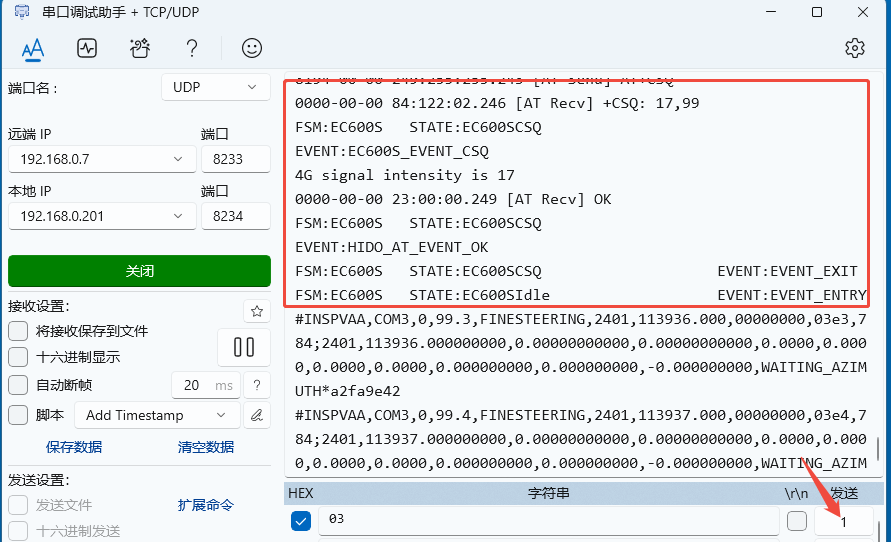Pause receiving with the pause button
This screenshot has width=891, height=542.
coord(244,347)
